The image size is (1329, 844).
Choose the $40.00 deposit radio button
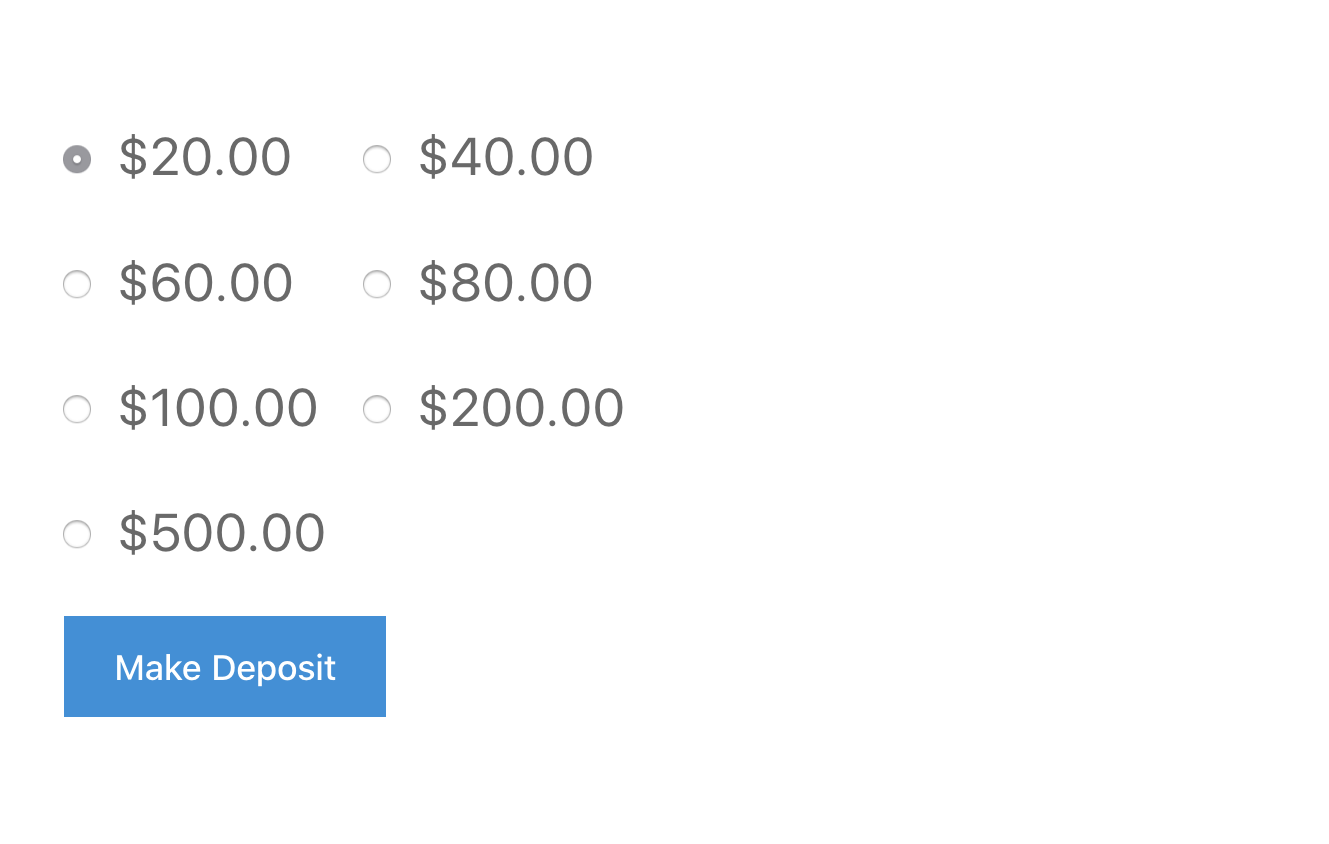(x=377, y=159)
